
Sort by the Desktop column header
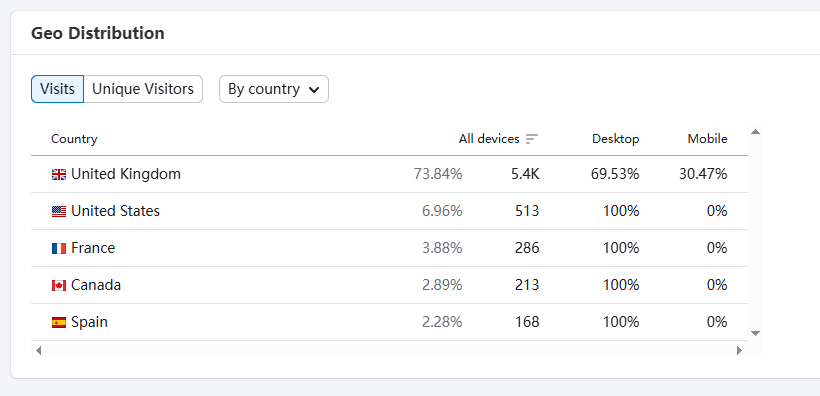click(x=616, y=139)
